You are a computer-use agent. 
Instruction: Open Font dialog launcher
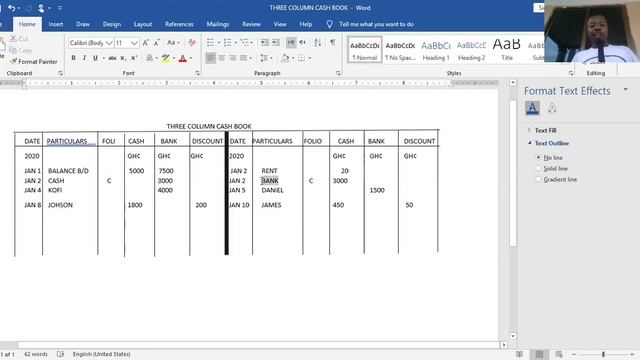[x=198, y=73]
